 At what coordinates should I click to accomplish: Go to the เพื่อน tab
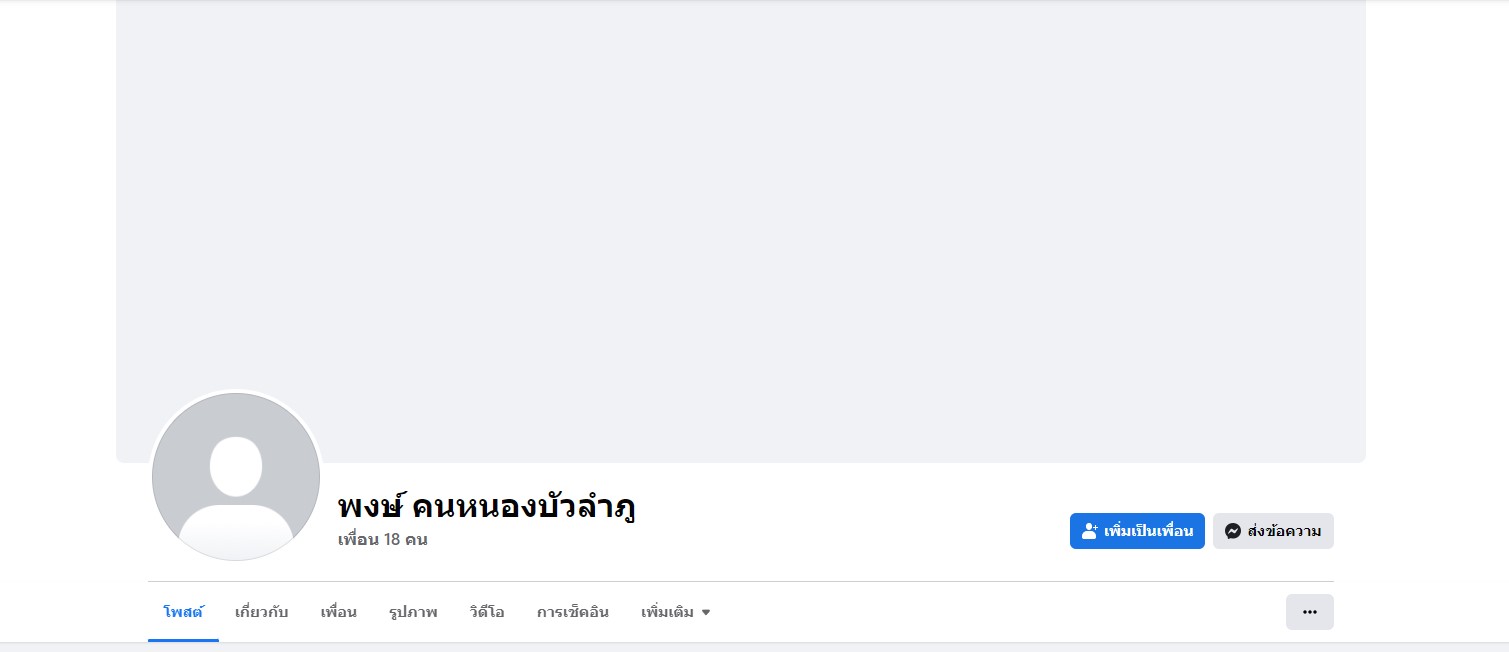click(x=338, y=612)
